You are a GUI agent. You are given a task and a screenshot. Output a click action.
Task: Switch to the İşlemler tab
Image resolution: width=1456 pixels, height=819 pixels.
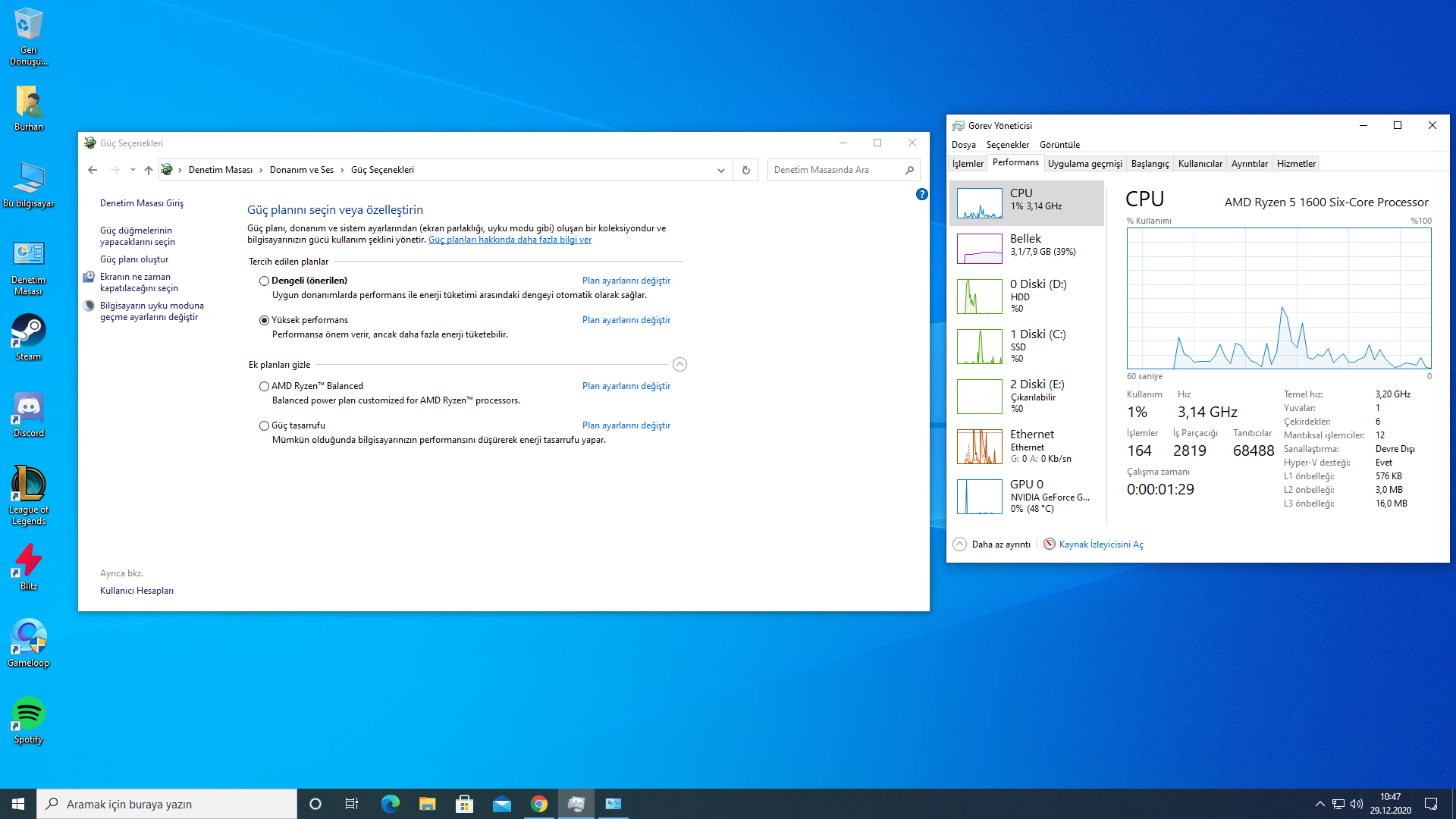[x=968, y=164]
